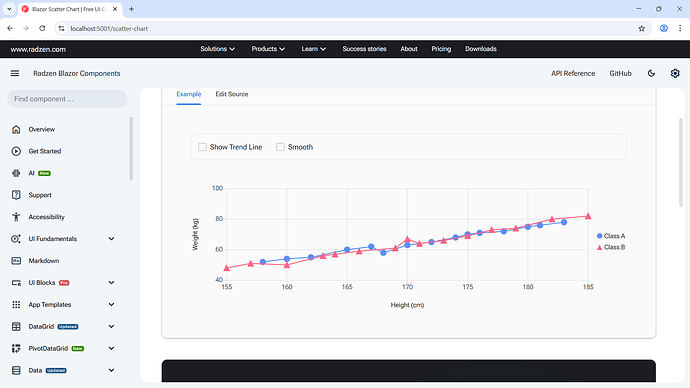This screenshot has height=388, width=690.
Task: Open the About menu item
Action: click(x=409, y=49)
